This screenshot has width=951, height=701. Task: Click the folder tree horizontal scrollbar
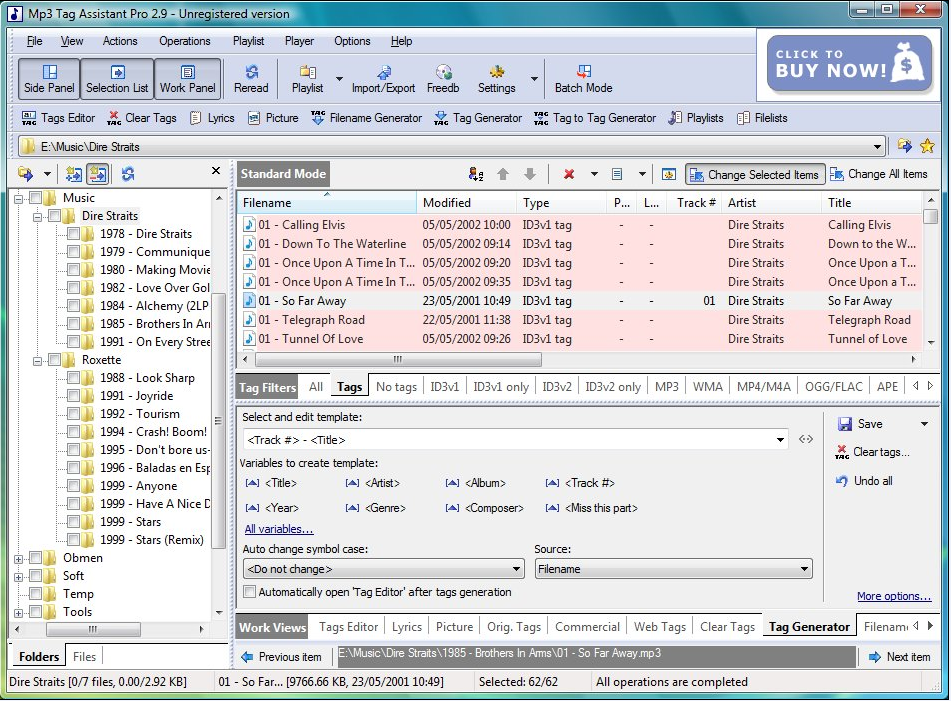[x=93, y=629]
